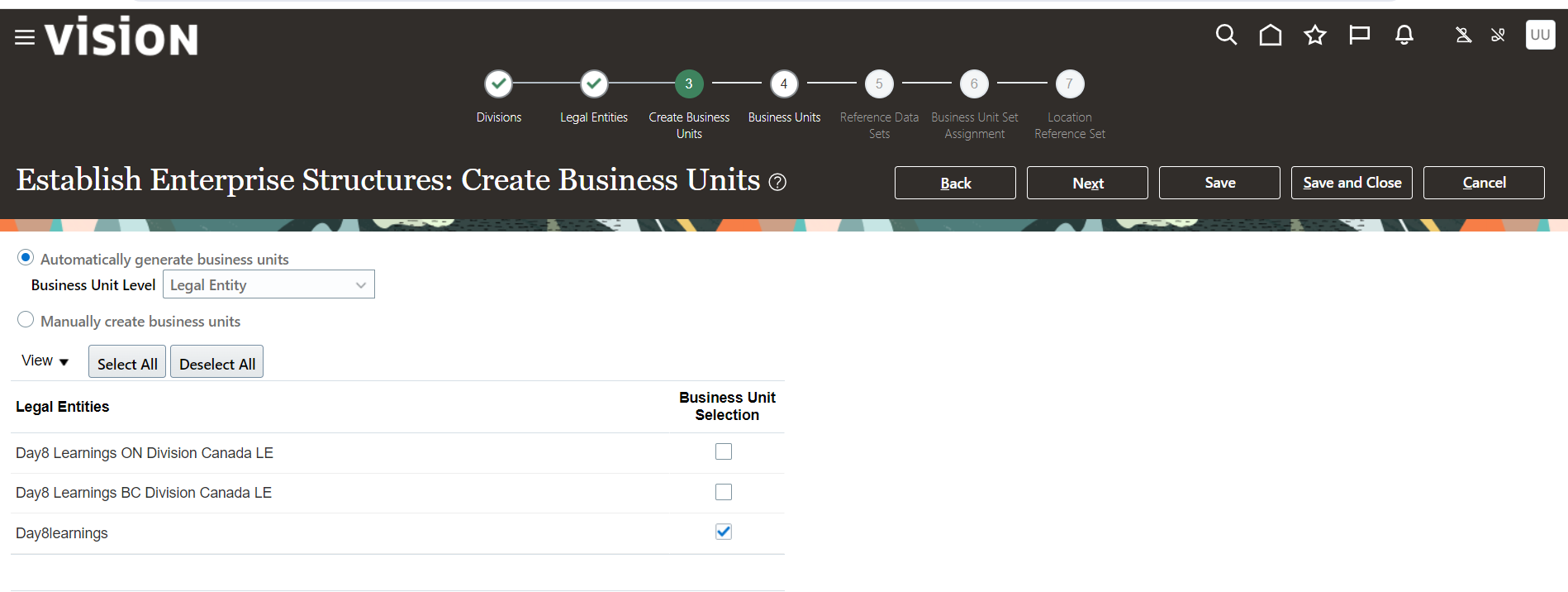Image resolution: width=1568 pixels, height=592 pixels.
Task: Return to the Divisions step
Action: pos(498,84)
